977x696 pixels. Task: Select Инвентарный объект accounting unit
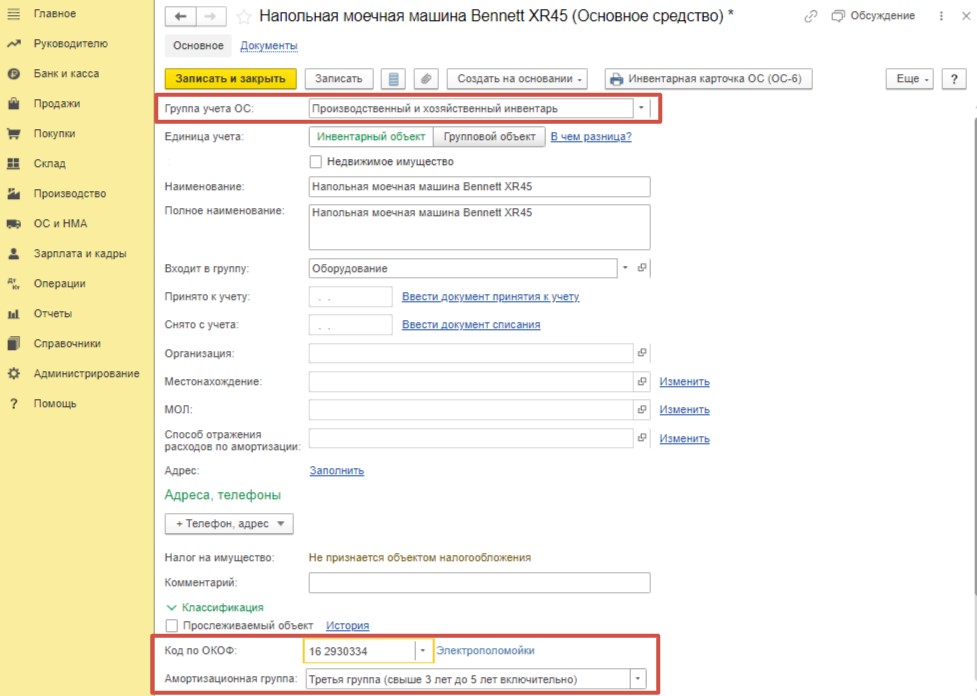[371, 136]
